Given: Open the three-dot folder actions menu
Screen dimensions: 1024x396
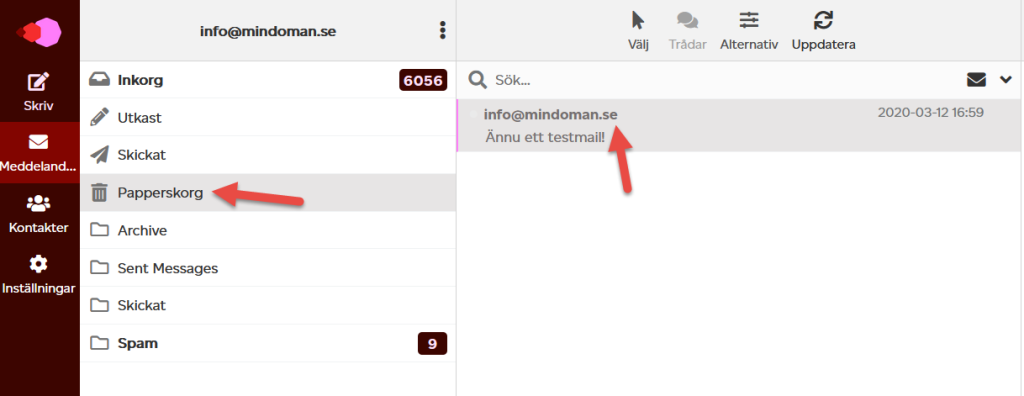Looking at the screenshot, I should coord(443,30).
